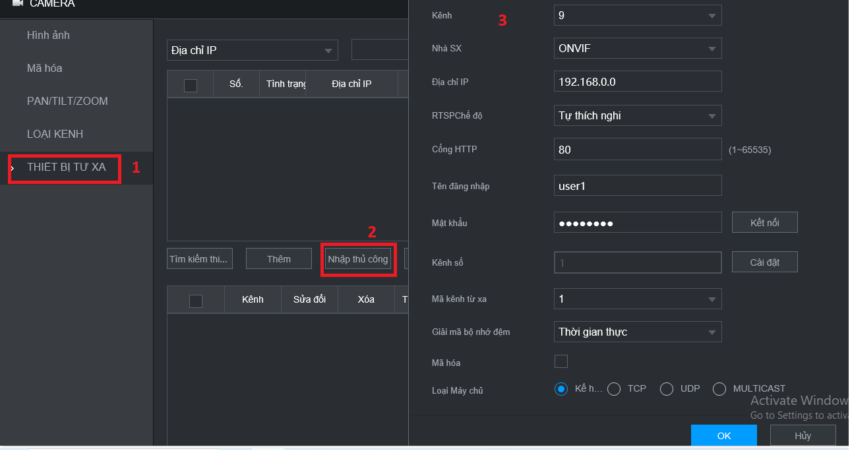Enable the Mã hóa checkbox in the dialog

(x=561, y=362)
